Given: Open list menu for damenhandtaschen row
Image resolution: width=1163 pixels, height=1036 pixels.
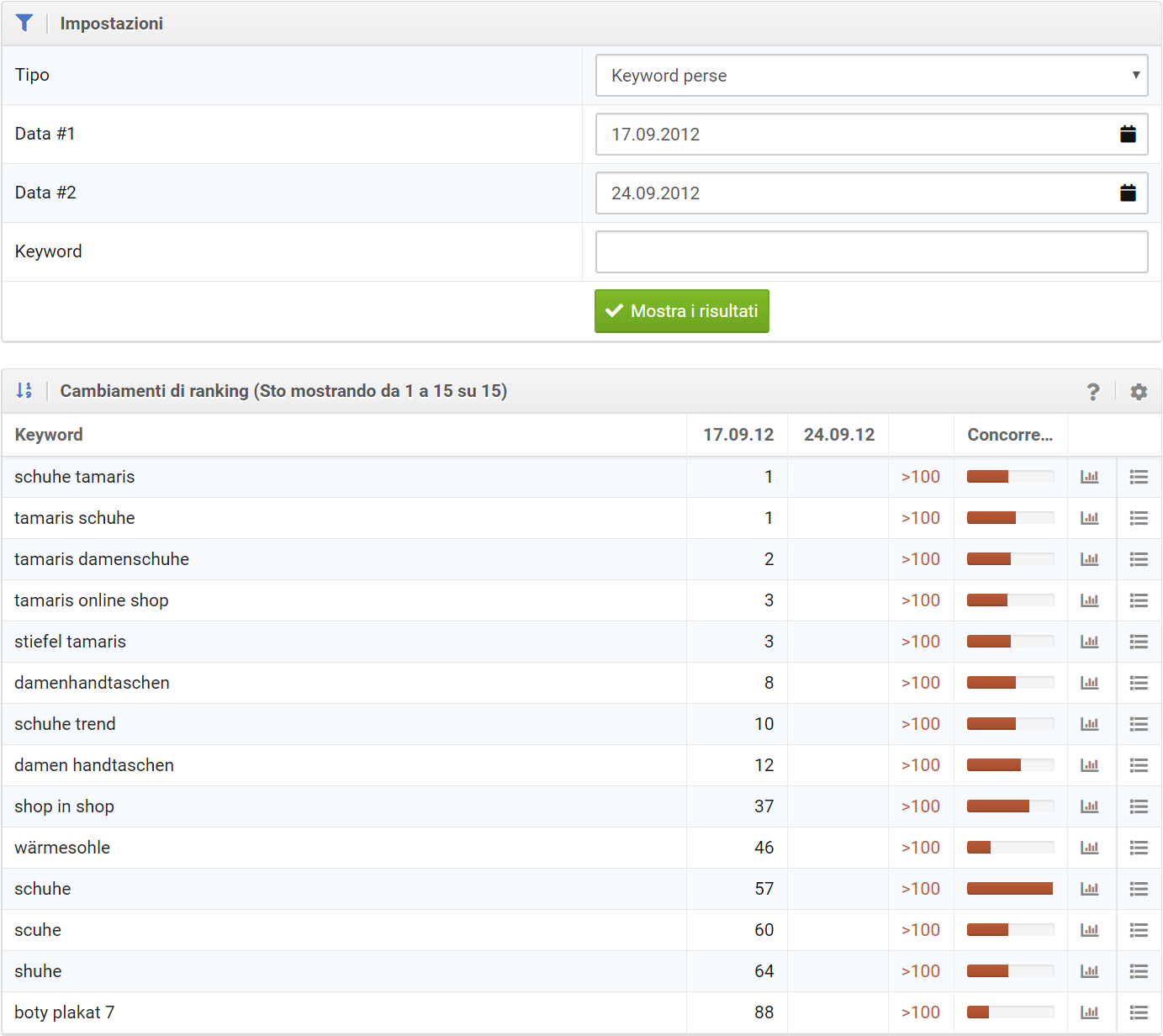Looking at the screenshot, I should (1139, 683).
